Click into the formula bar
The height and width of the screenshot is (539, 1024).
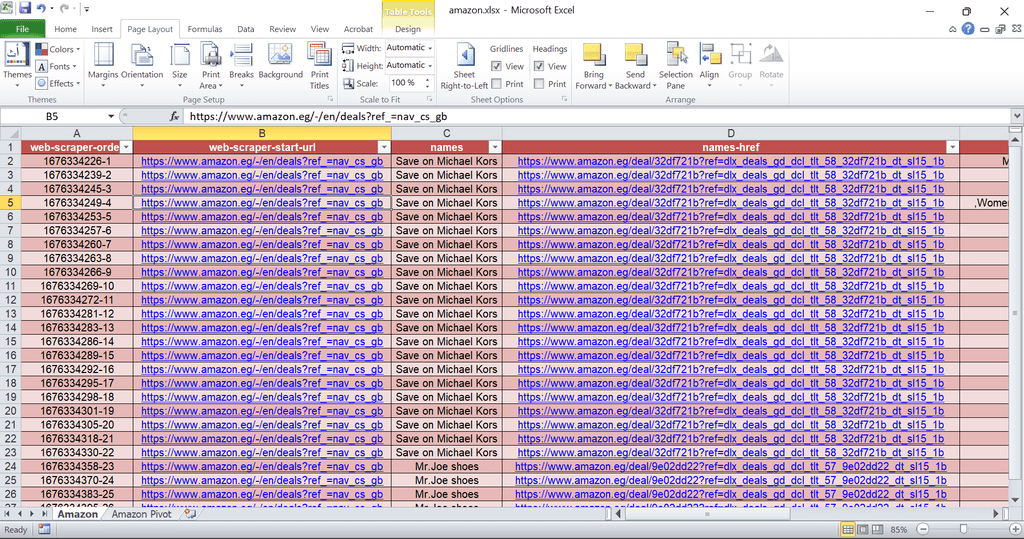click(x=598, y=116)
